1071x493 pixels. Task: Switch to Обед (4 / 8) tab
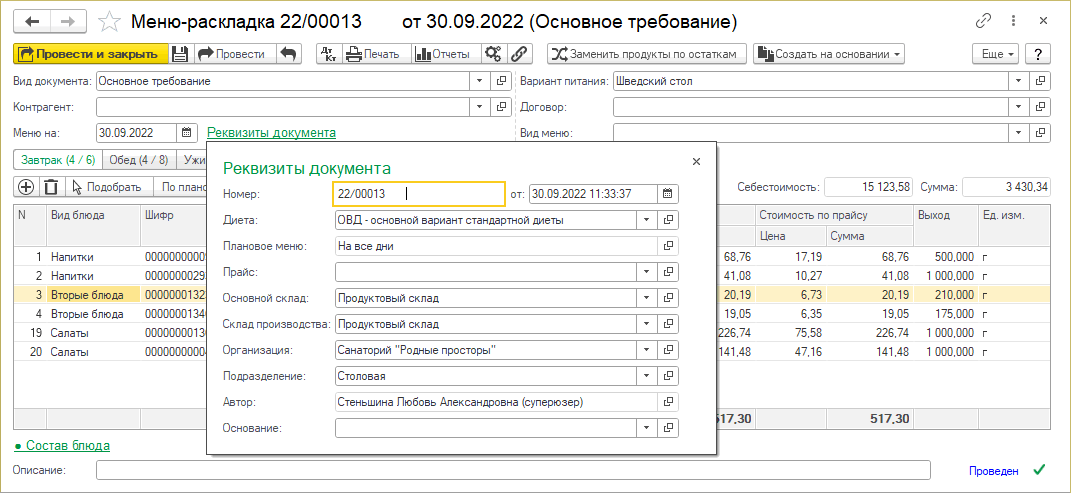point(139,160)
